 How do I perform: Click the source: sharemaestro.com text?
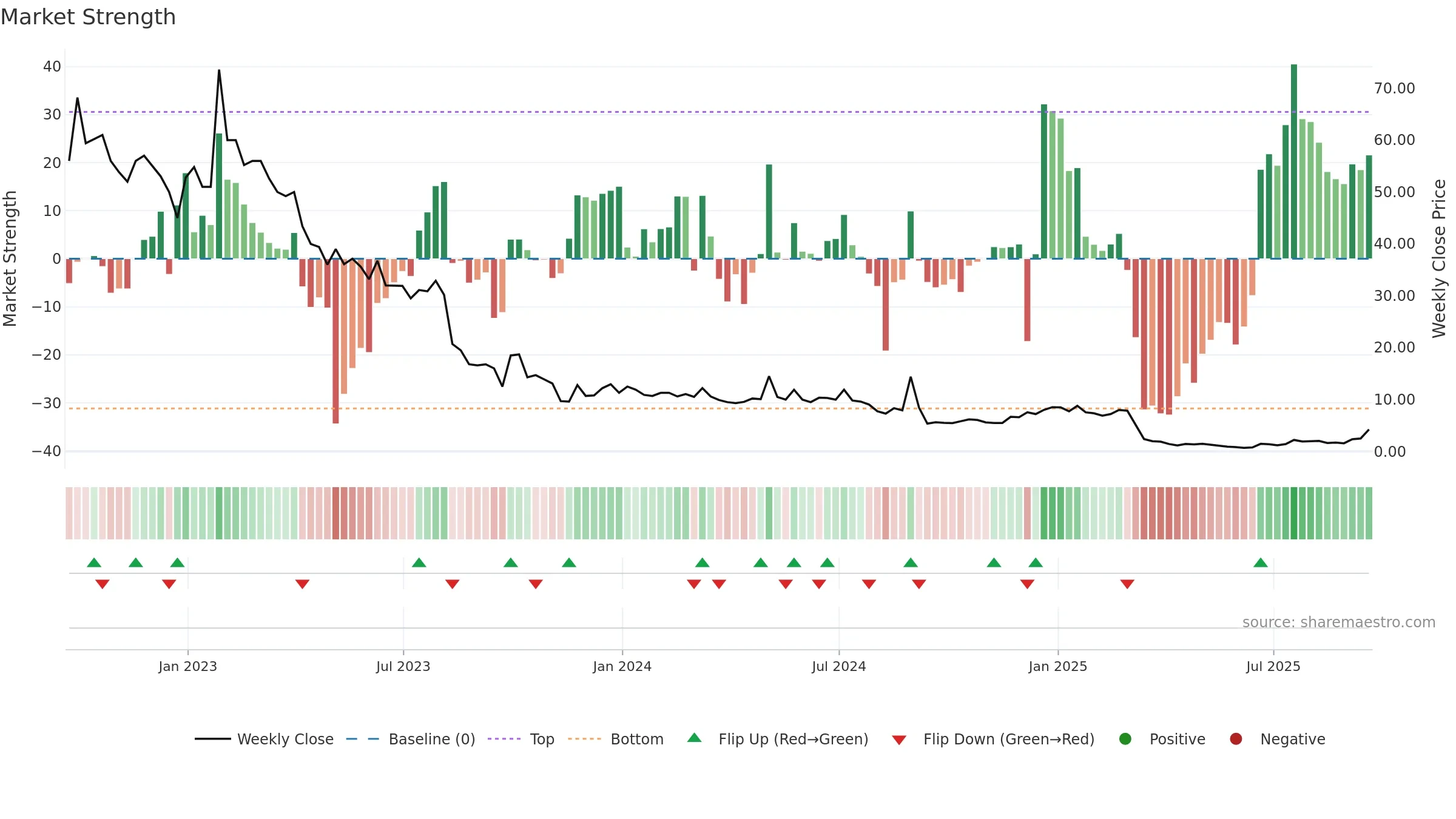1339,622
